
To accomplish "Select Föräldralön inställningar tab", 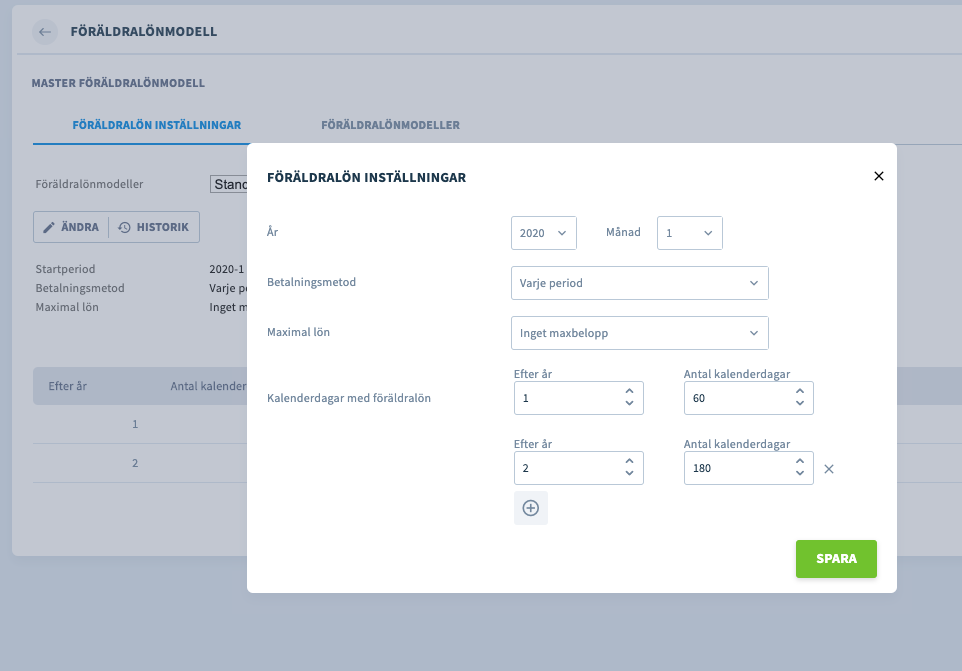I will pyautogui.click(x=156, y=125).
